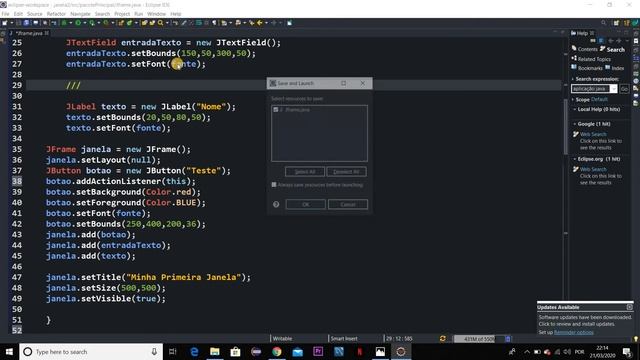Click the Go button in Help
Image resolution: width=640 pixels, height=360 pixels.
624,89
